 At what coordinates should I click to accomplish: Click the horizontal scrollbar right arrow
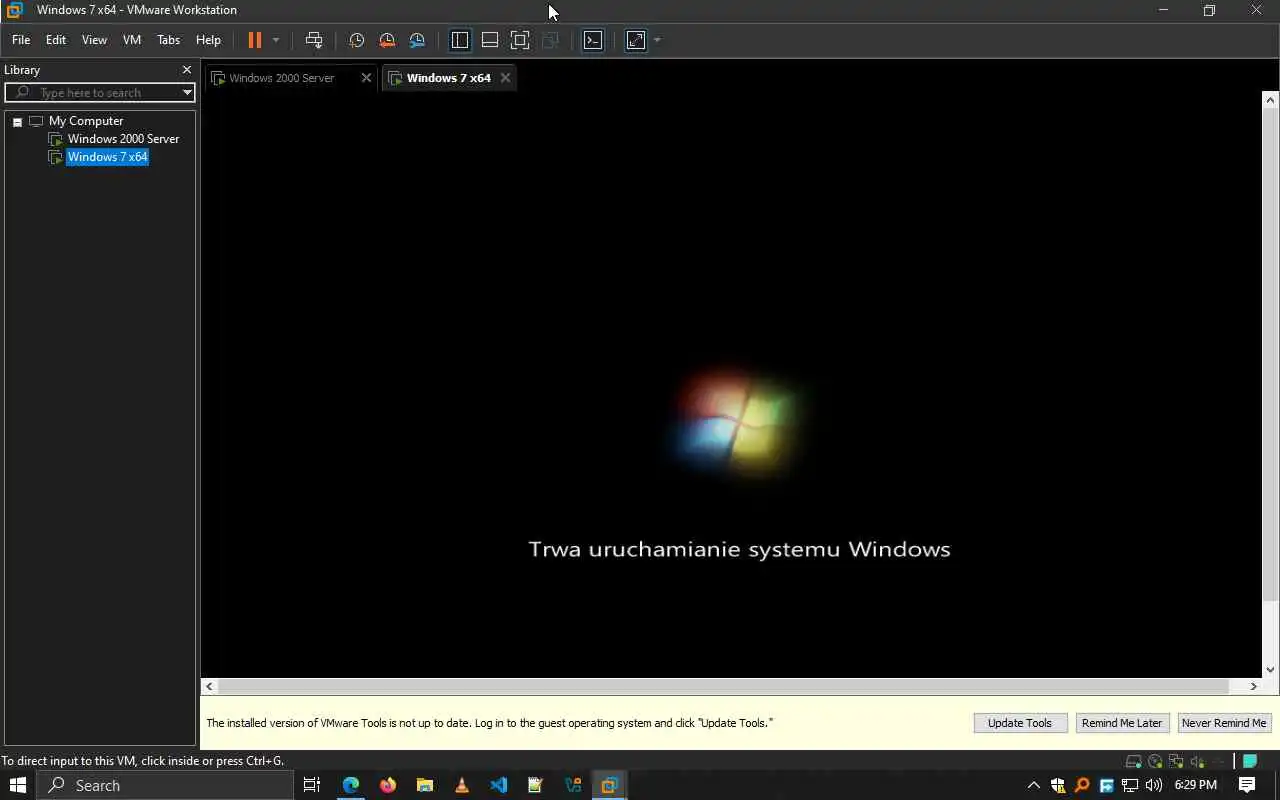[x=1254, y=686]
